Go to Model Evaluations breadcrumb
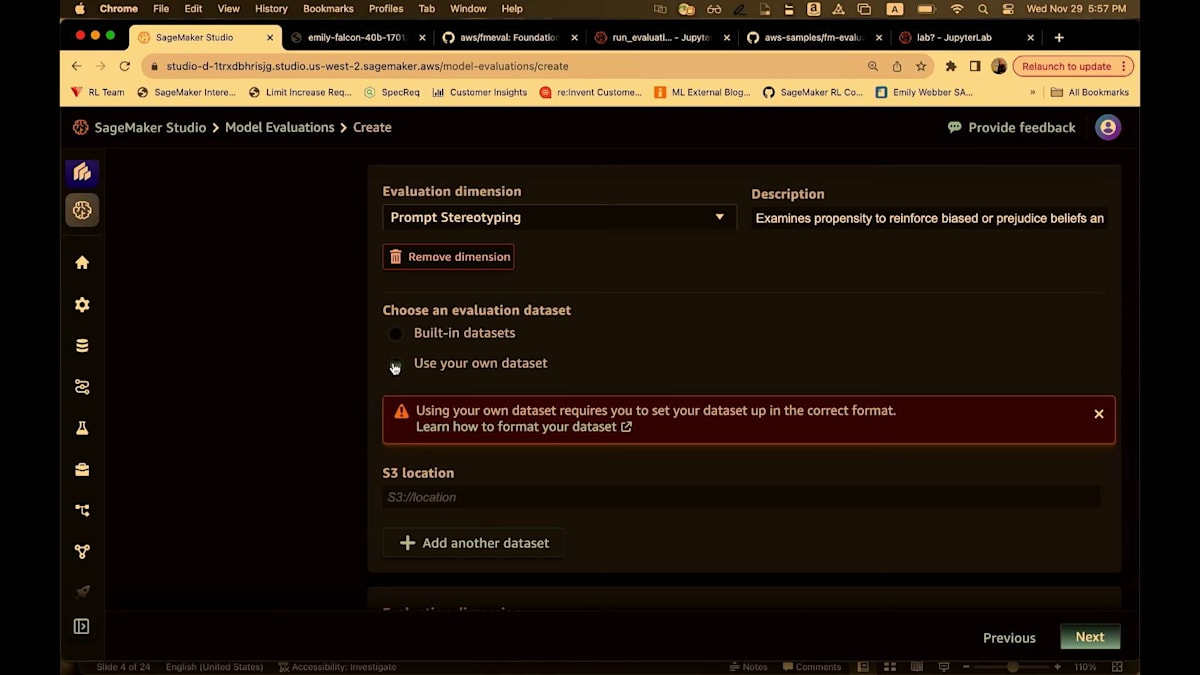 click(280, 128)
